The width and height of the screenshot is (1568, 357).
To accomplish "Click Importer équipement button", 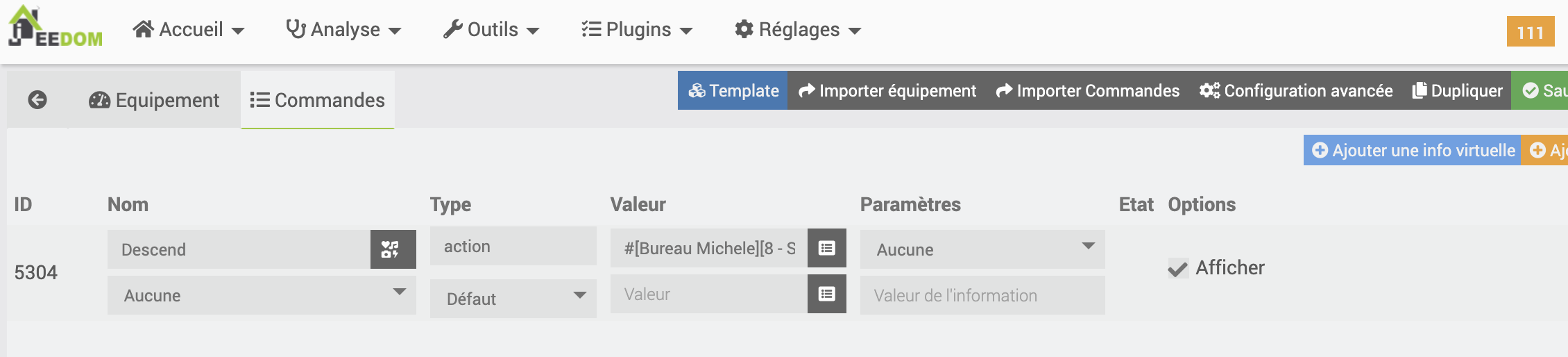I will (887, 90).
